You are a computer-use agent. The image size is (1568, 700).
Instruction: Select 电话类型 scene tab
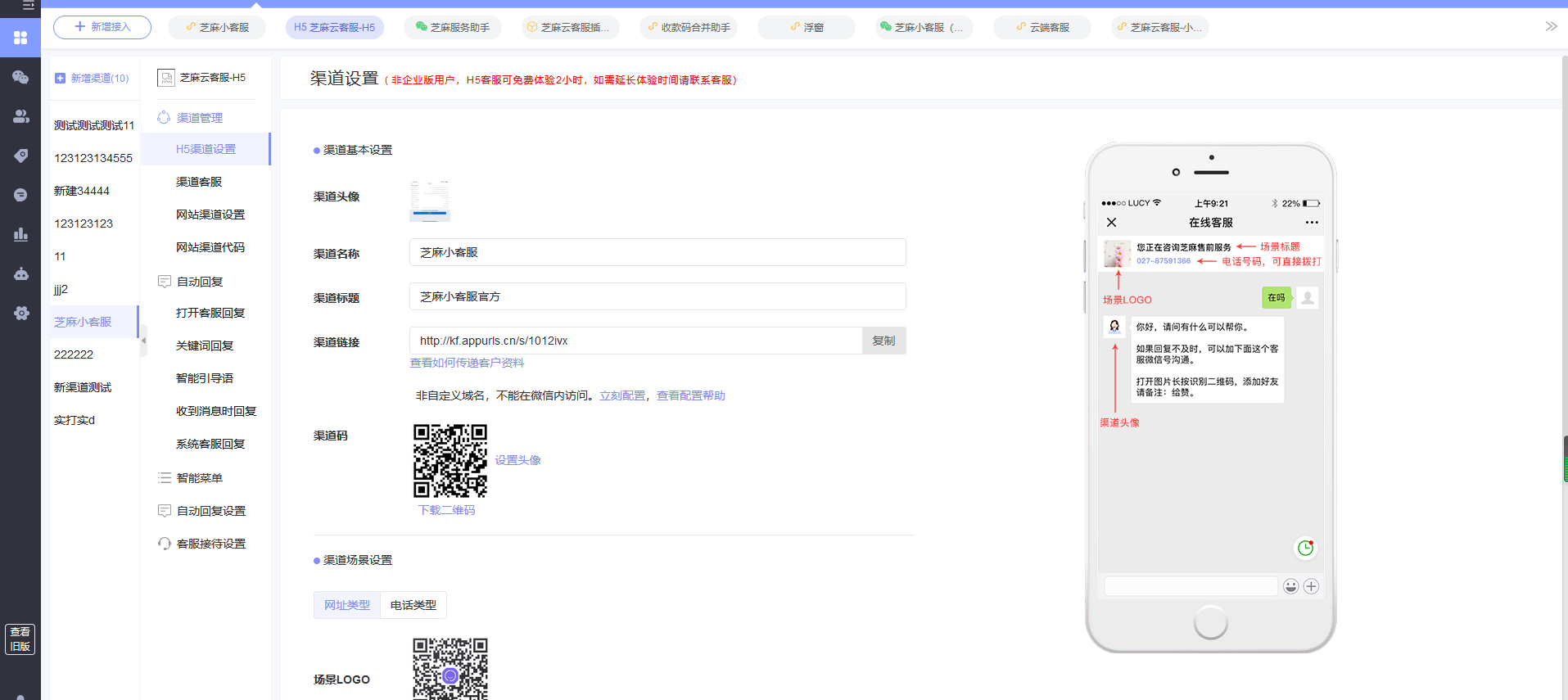413,605
